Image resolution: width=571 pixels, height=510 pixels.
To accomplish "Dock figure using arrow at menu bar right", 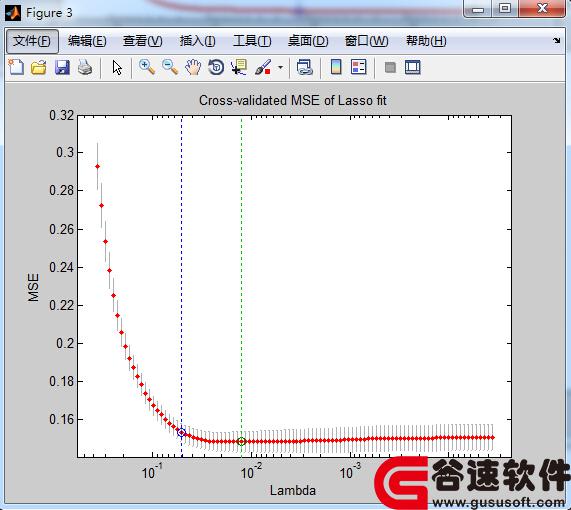I will tap(556, 40).
